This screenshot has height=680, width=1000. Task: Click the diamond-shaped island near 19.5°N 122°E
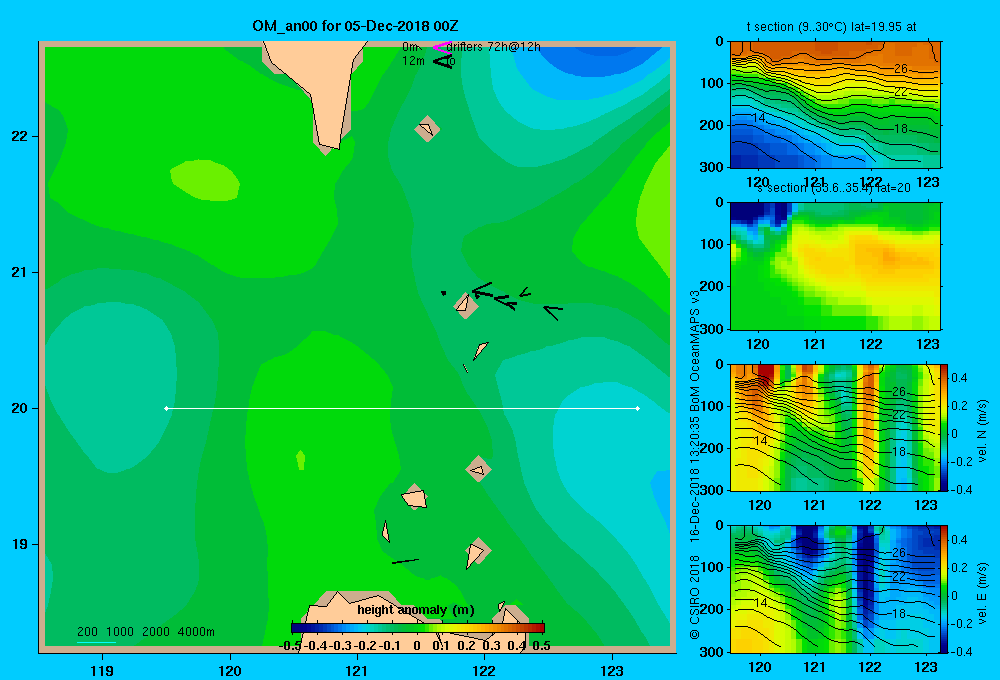coord(478,469)
